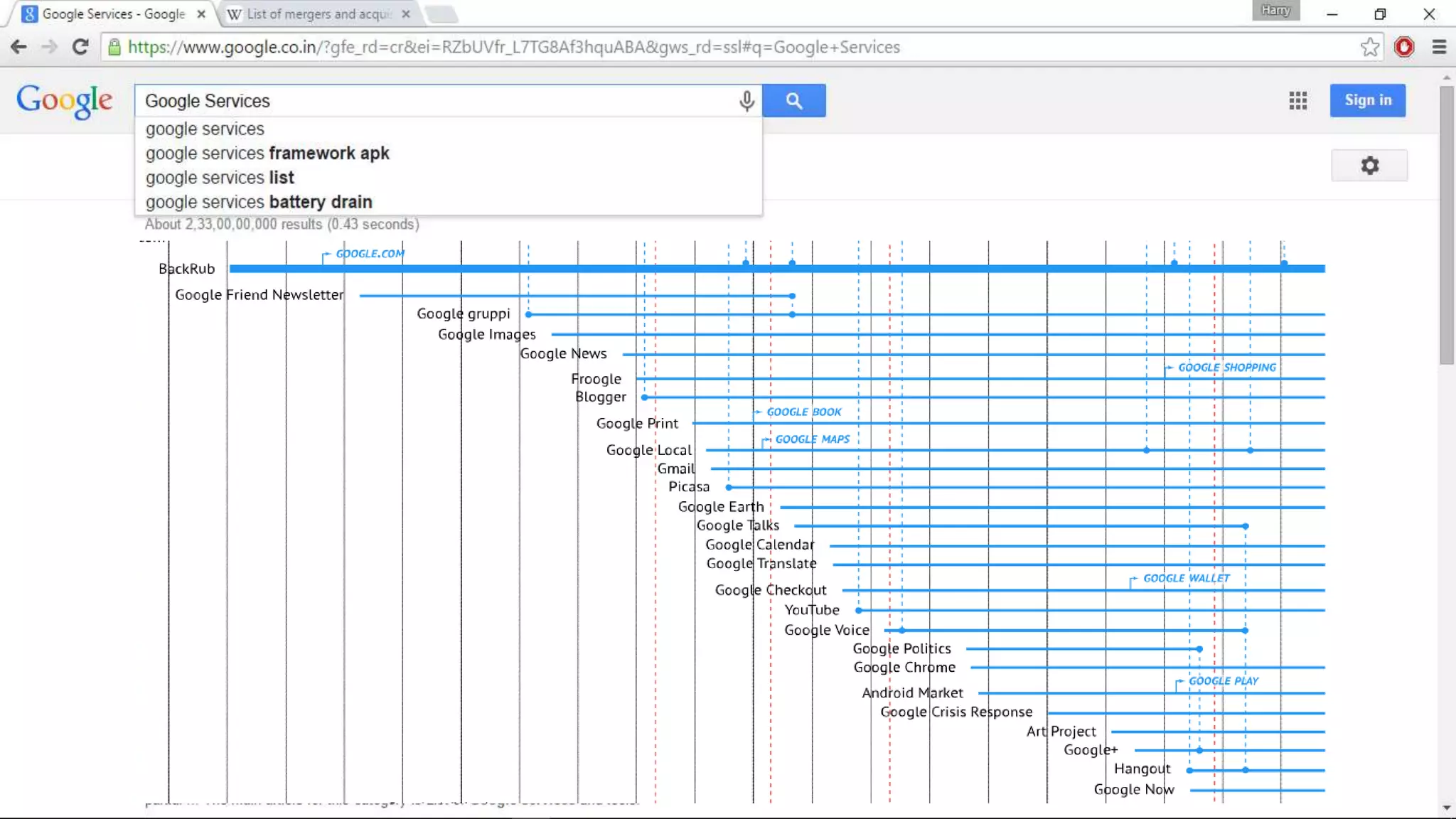Click the voice search microphone icon
The width and height of the screenshot is (1456, 819).
tap(746, 101)
